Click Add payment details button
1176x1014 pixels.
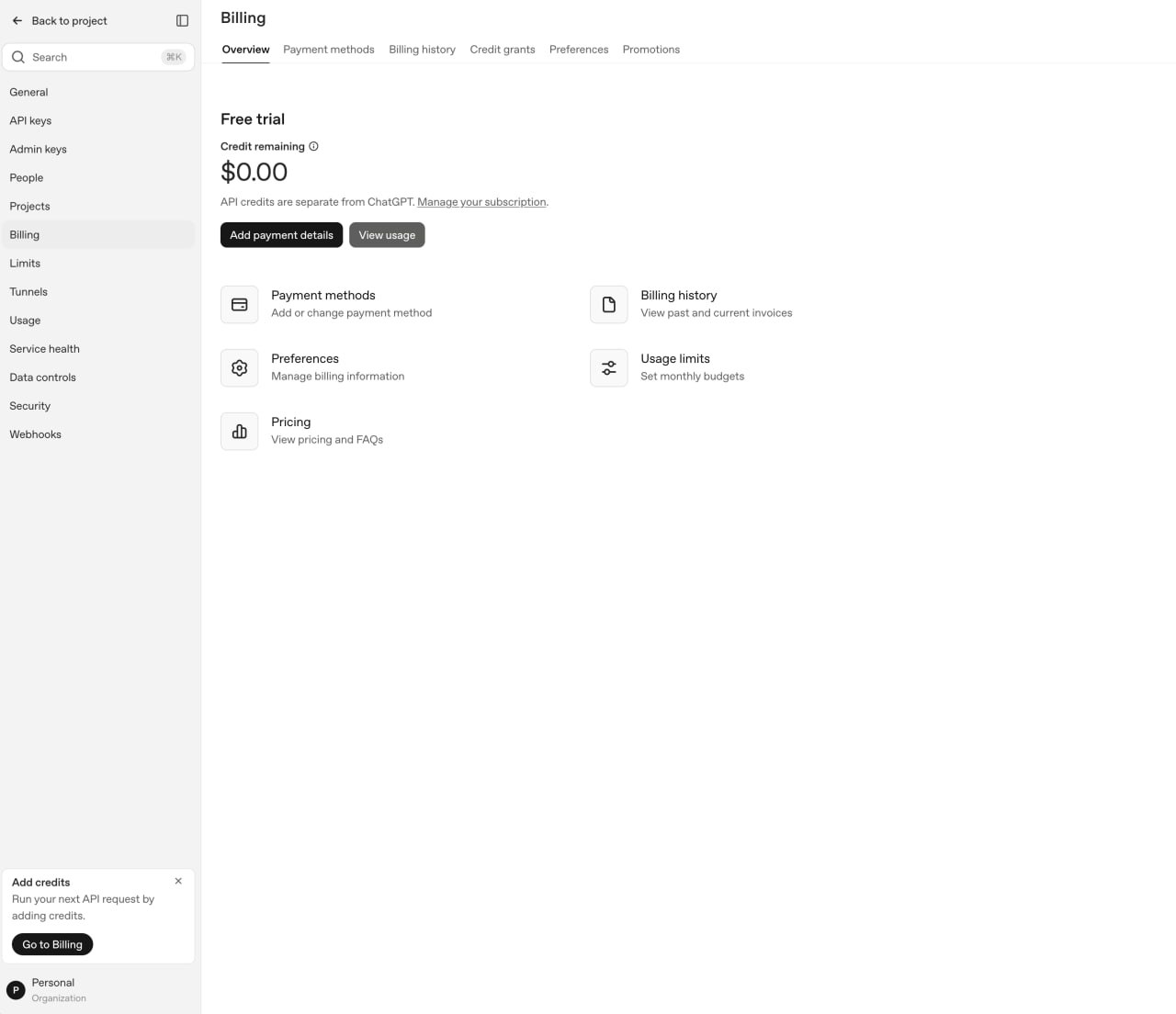pyautogui.click(x=281, y=235)
